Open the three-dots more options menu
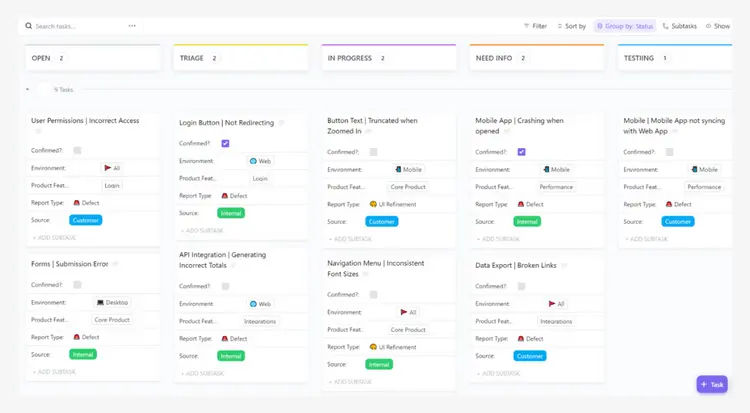This screenshot has width=750, height=413. pyautogui.click(x=132, y=26)
